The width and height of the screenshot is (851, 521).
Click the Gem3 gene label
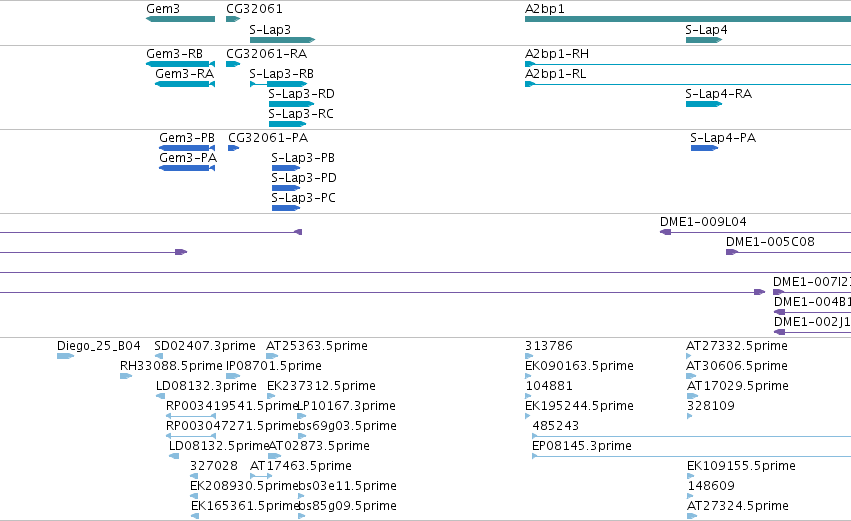coord(163,9)
